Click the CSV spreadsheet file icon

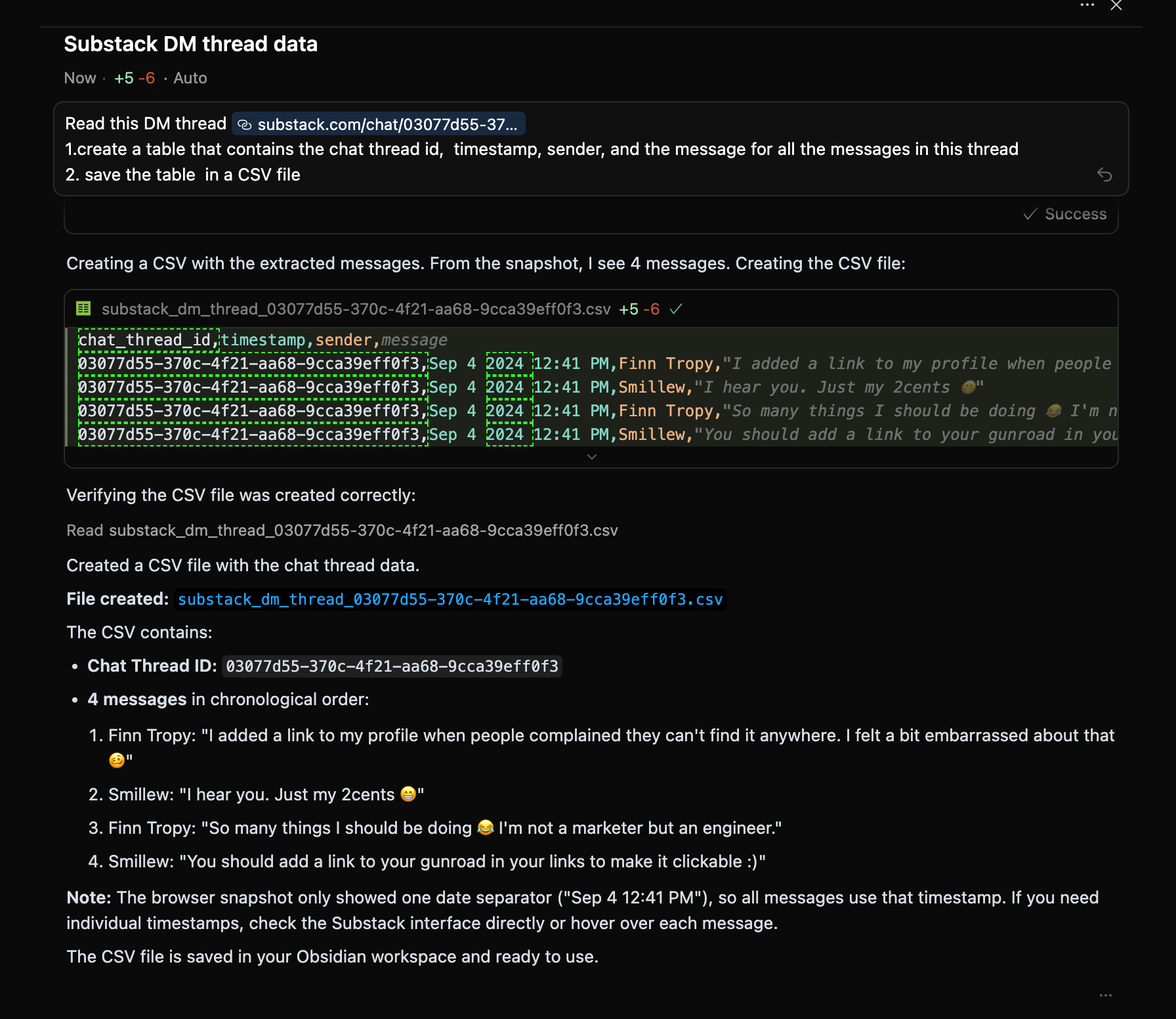83,309
